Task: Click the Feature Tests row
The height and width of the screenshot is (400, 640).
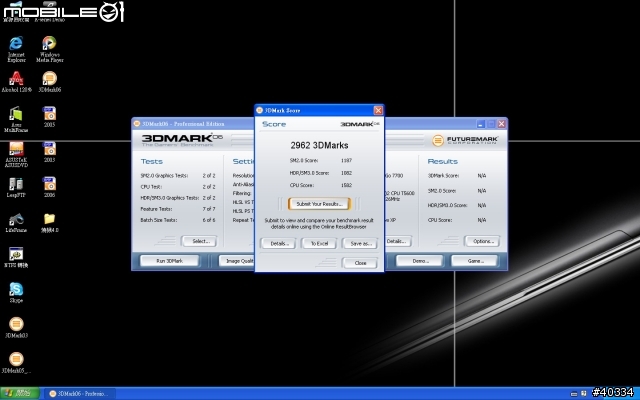Action: coord(178,209)
